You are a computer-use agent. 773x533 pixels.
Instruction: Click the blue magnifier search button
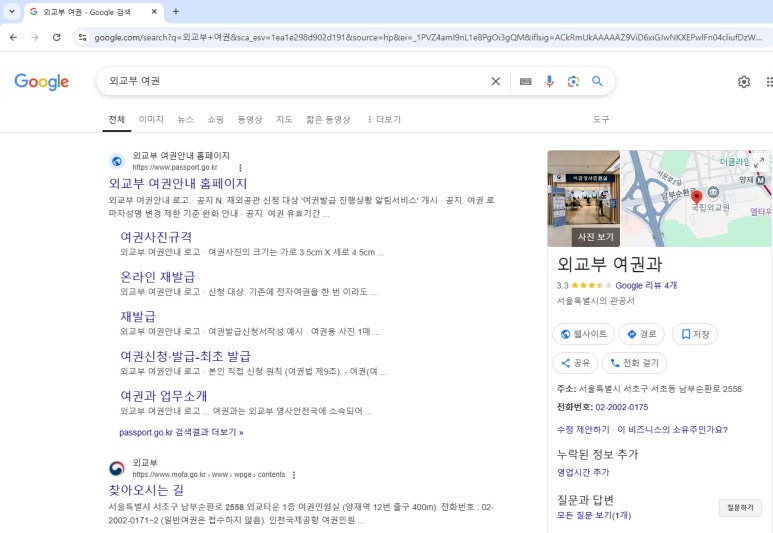(597, 81)
